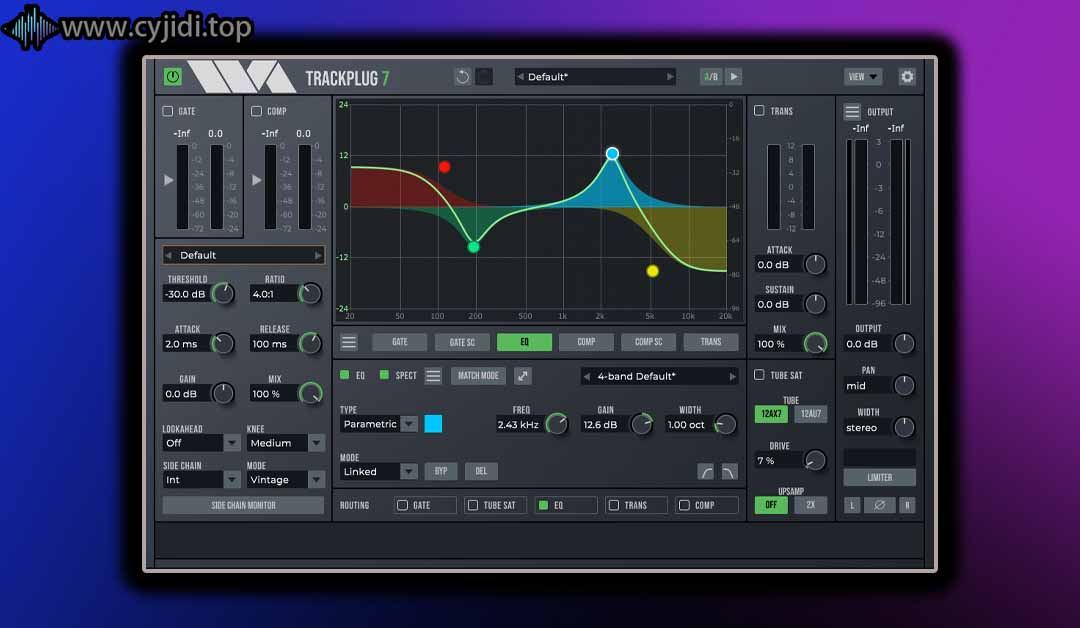The width and height of the screenshot is (1080, 628).
Task: Switch to the COMP tab
Action: (x=586, y=342)
